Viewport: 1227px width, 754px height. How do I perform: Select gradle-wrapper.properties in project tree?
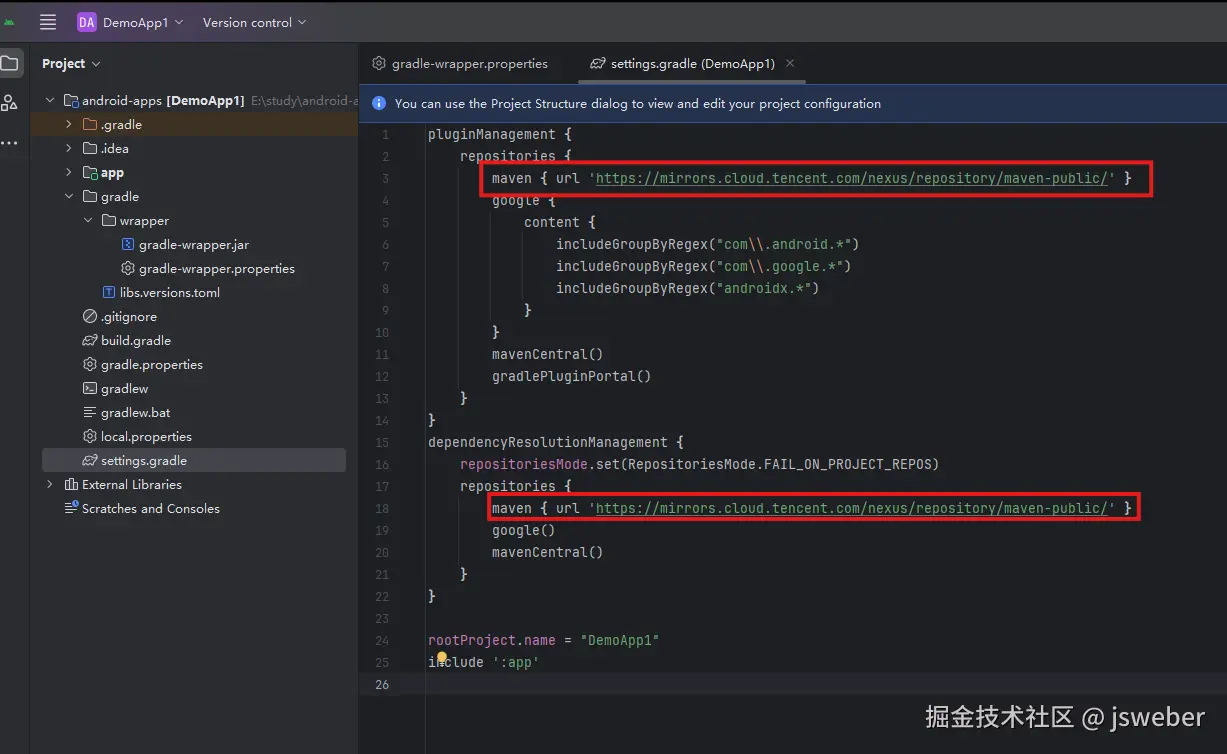[x=216, y=268]
